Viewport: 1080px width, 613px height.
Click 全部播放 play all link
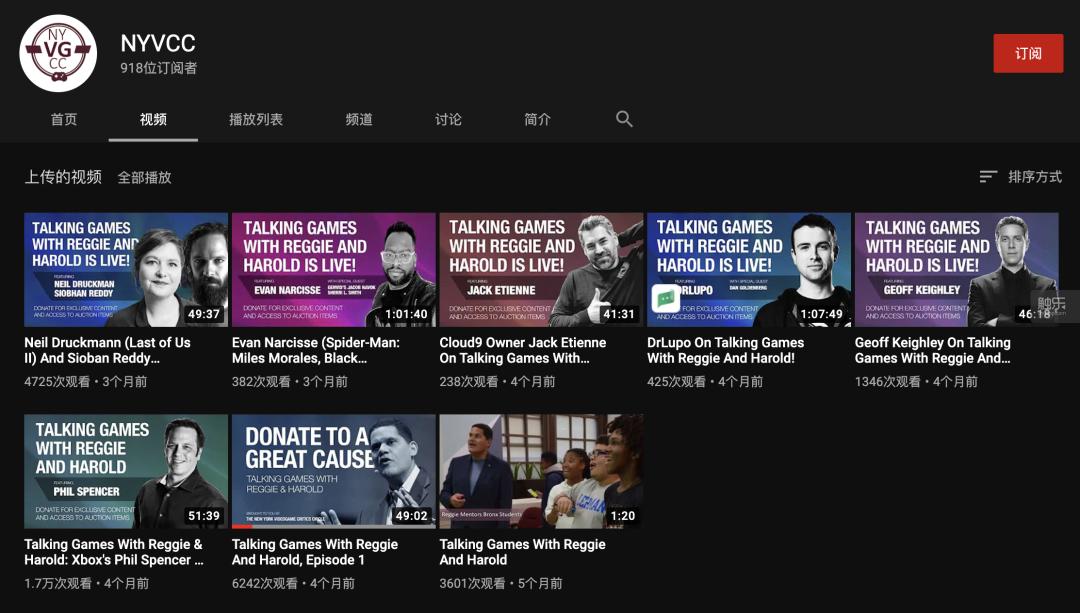click(x=145, y=178)
